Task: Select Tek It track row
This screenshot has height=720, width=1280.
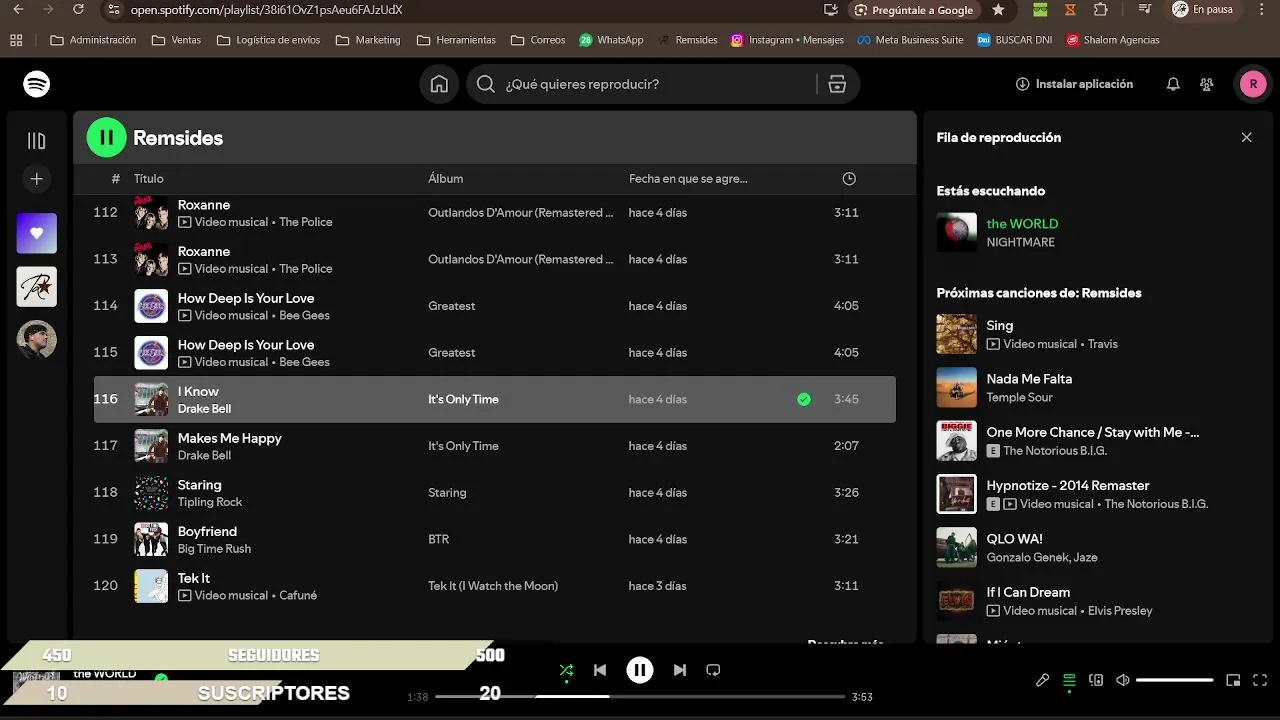Action: click(x=495, y=586)
